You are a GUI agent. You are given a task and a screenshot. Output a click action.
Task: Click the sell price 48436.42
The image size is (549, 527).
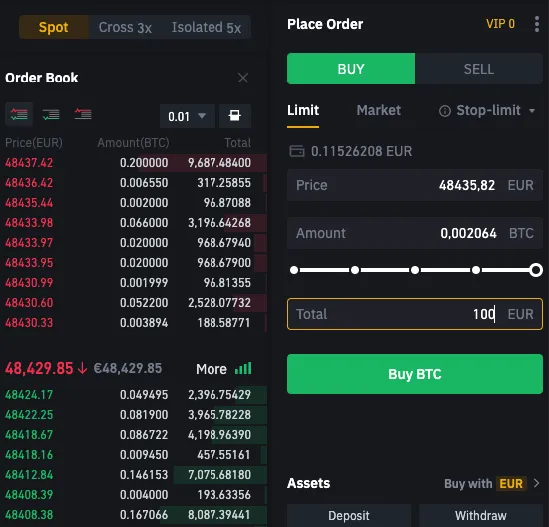click(29, 183)
